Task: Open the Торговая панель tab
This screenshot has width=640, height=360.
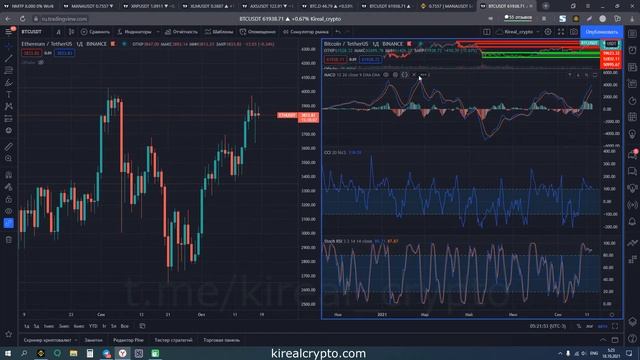Action: coord(222,340)
